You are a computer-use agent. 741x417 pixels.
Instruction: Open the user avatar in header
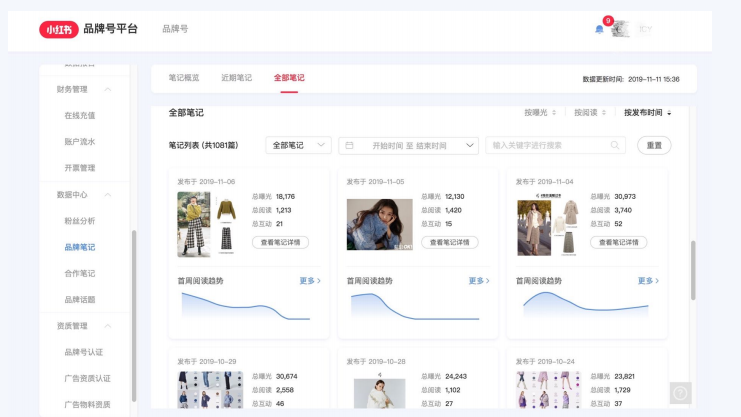621,29
